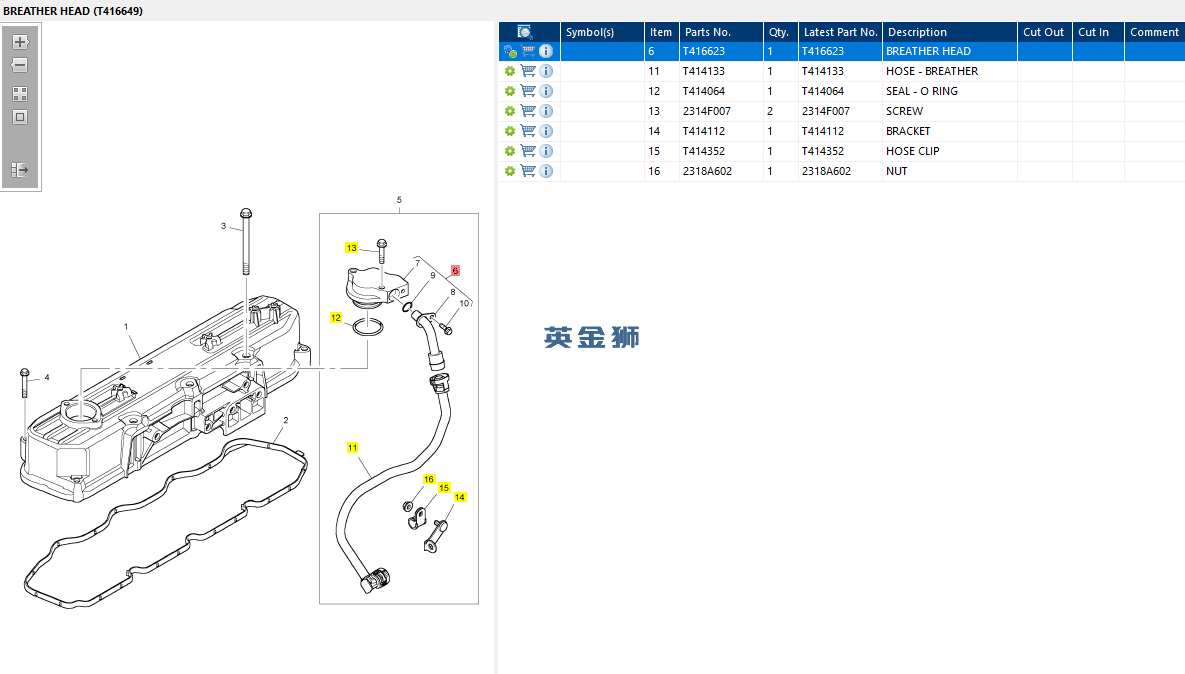
Task: Click callout number 3 by the long bolt
Action: [x=223, y=226]
